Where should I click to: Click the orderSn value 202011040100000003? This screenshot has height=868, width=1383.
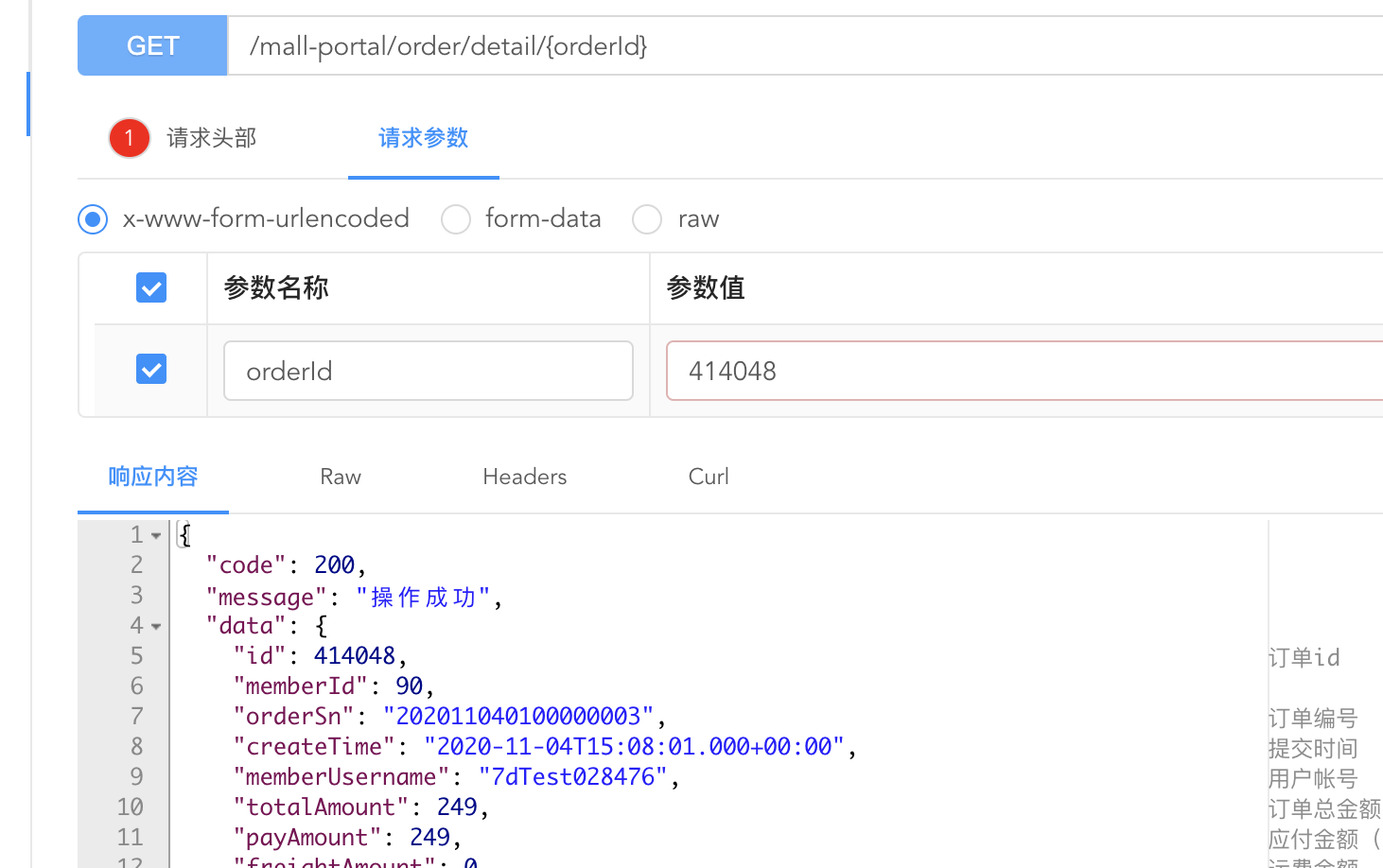coord(518,717)
